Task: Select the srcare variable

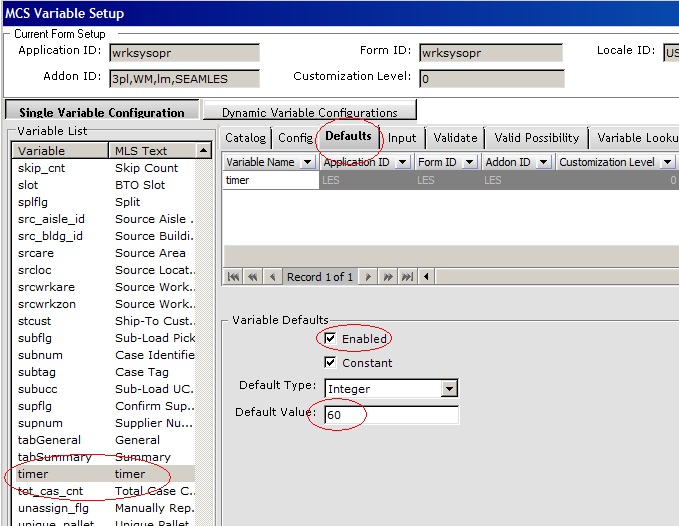Action: (104, 253)
